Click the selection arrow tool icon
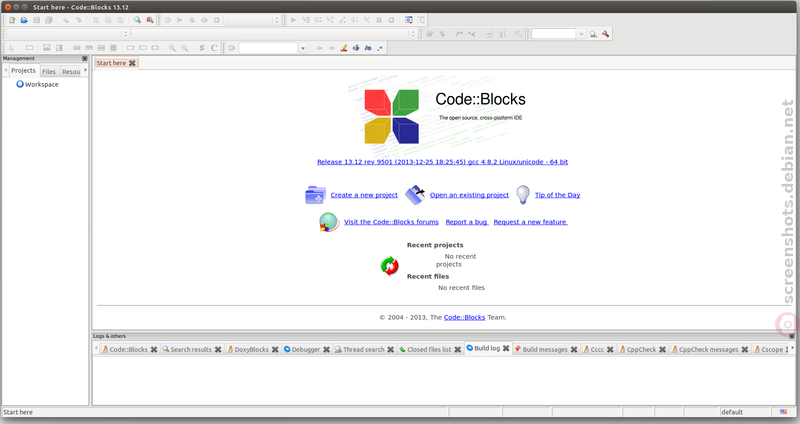Viewport: 800px width, 424px height. click(11, 48)
